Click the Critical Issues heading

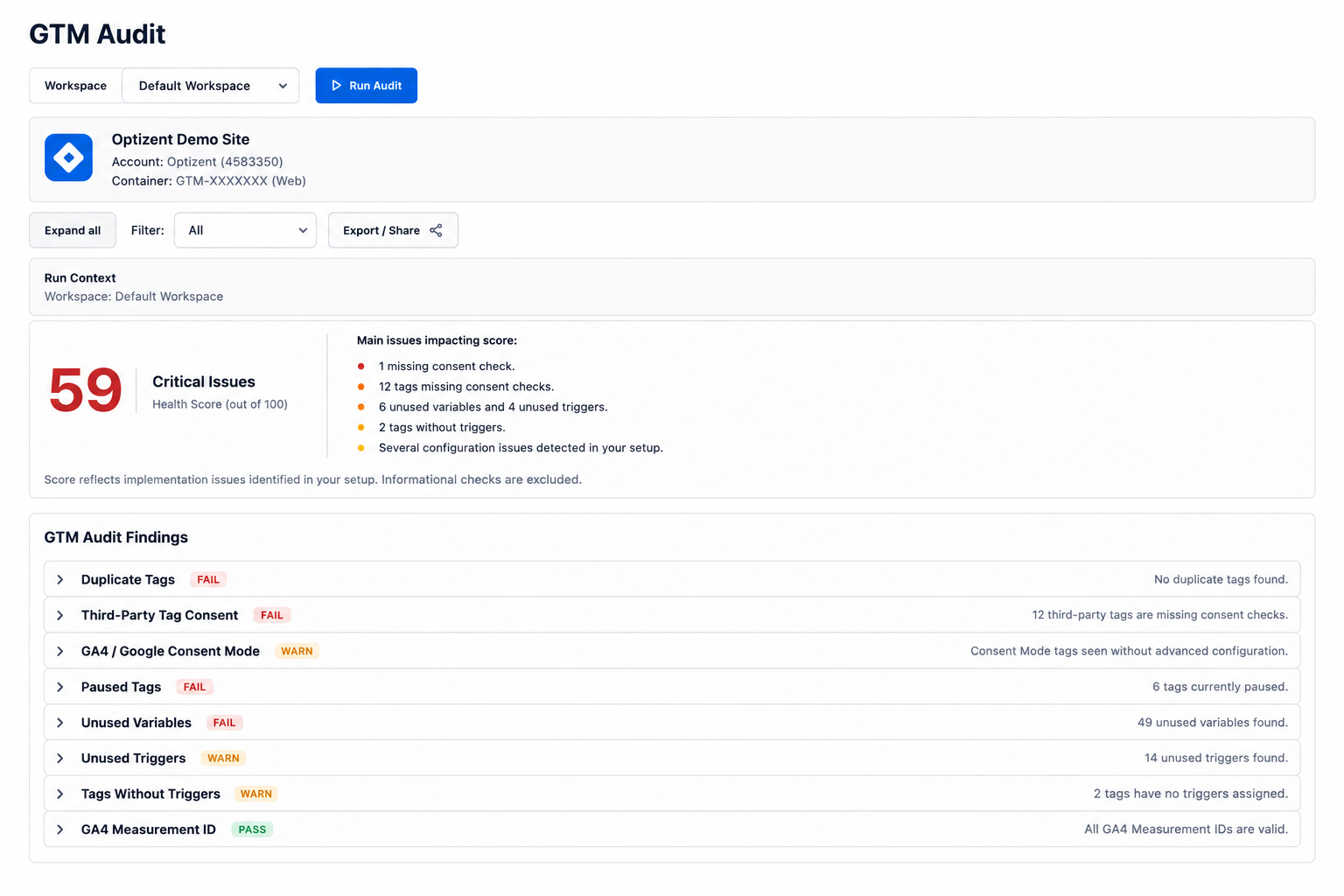(x=204, y=381)
